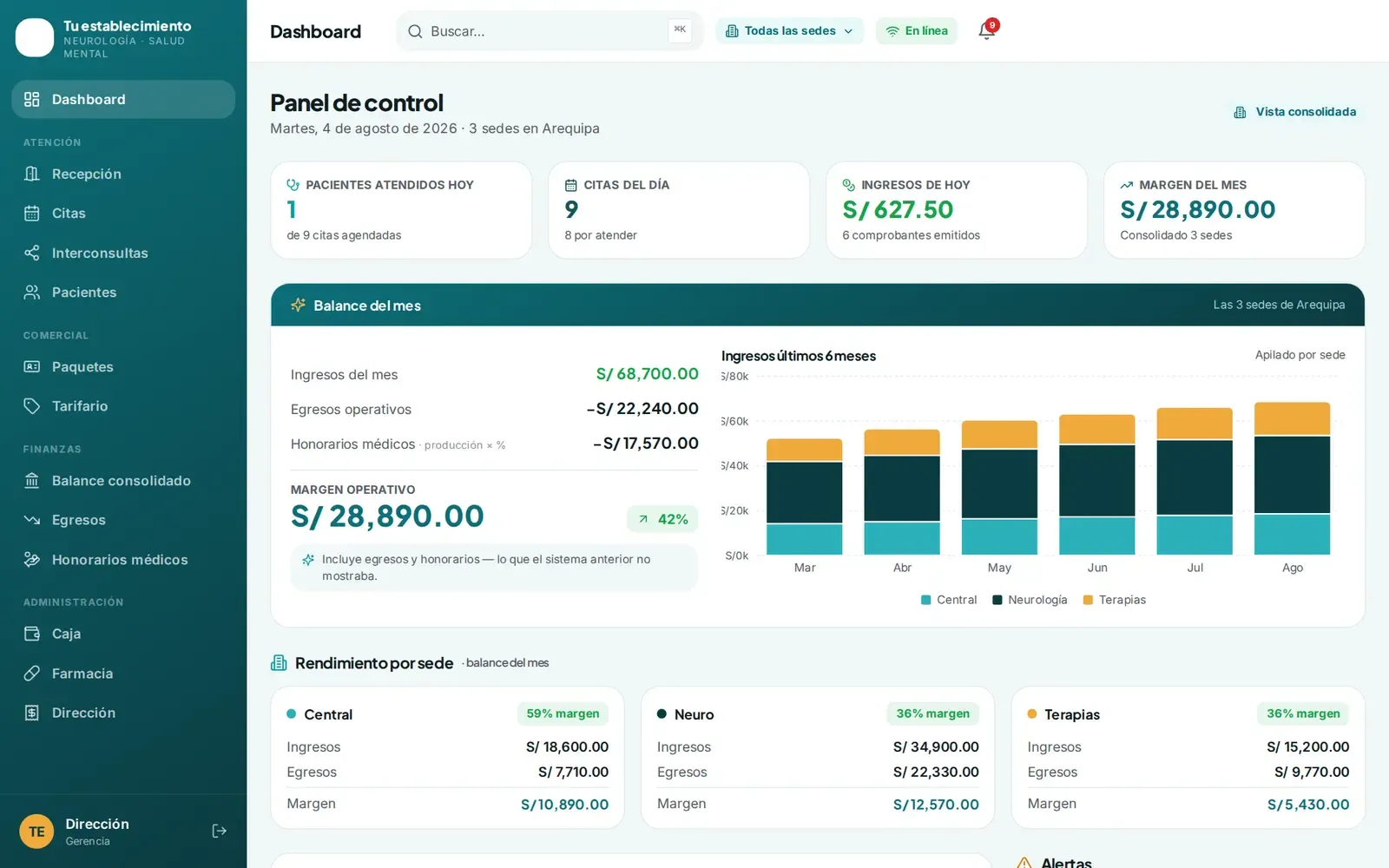
Task: Click the trend icon on Margen del mes
Action: pyautogui.click(x=1127, y=185)
